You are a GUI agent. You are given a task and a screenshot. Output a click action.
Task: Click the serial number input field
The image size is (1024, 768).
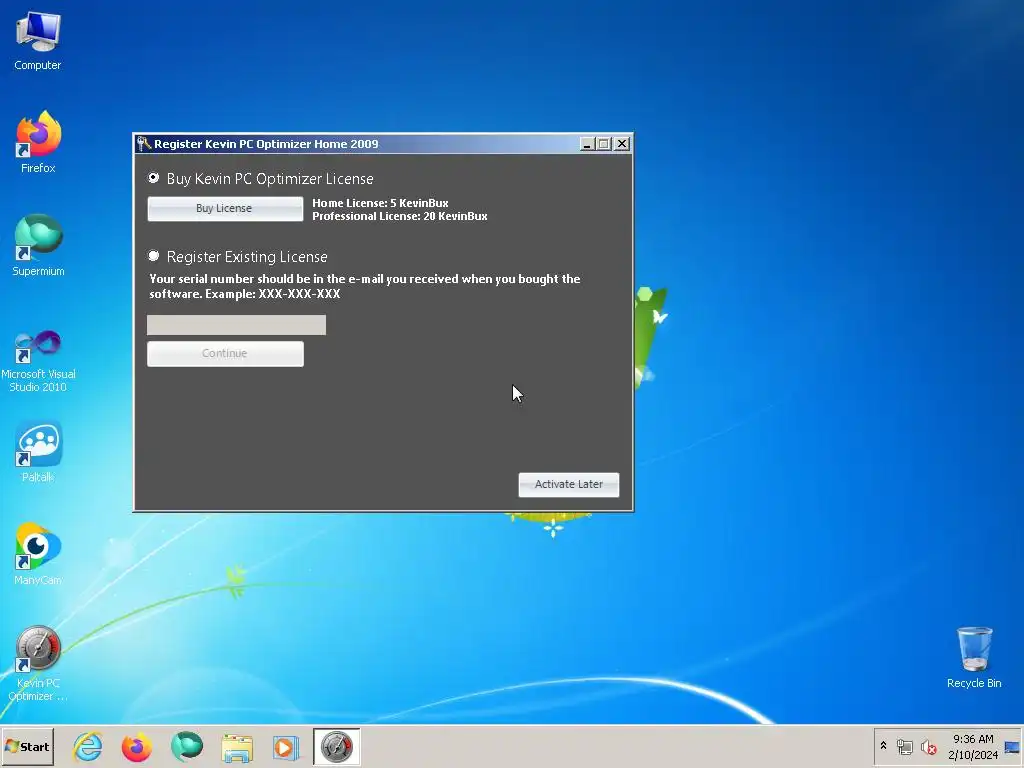(x=236, y=325)
